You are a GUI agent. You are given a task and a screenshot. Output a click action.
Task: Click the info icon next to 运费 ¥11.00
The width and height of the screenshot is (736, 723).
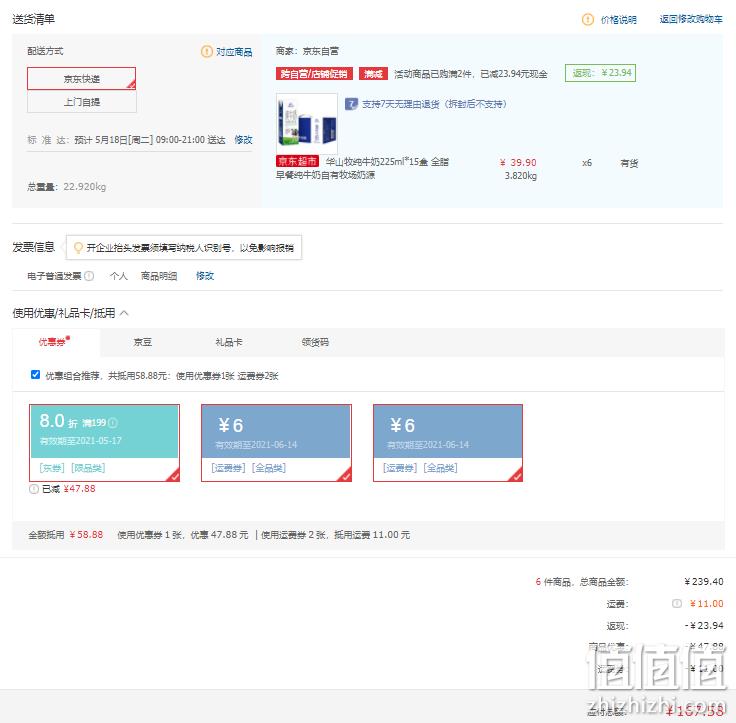pyautogui.click(x=676, y=603)
